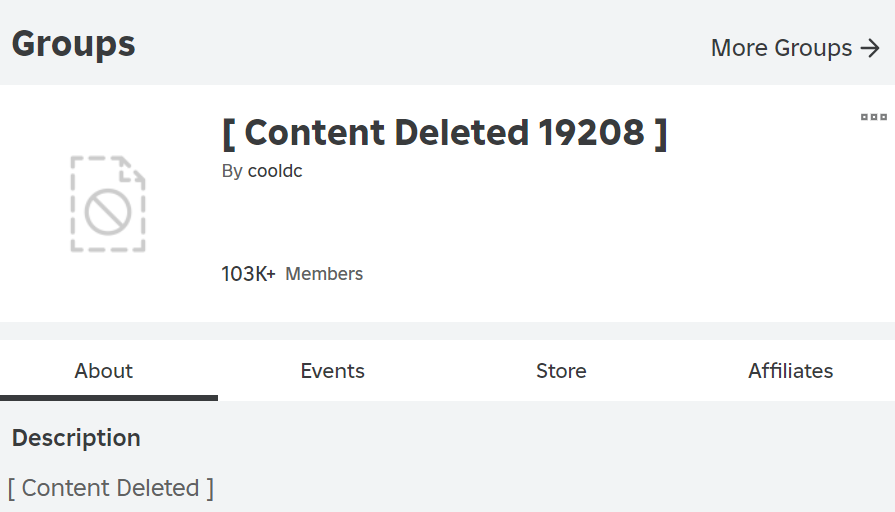
Task: Click the blocked circle symbol in the placeholder
Action: 108,212
